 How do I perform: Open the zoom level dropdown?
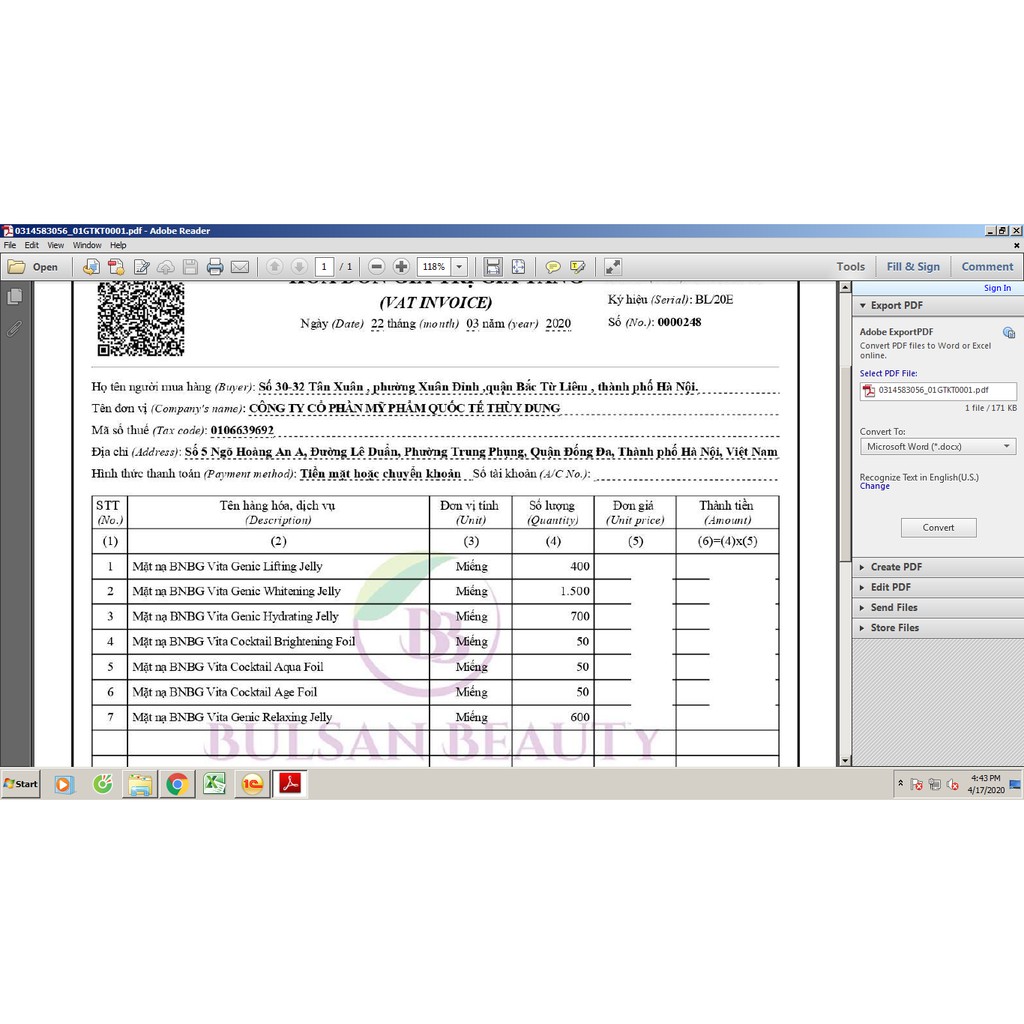(x=459, y=267)
